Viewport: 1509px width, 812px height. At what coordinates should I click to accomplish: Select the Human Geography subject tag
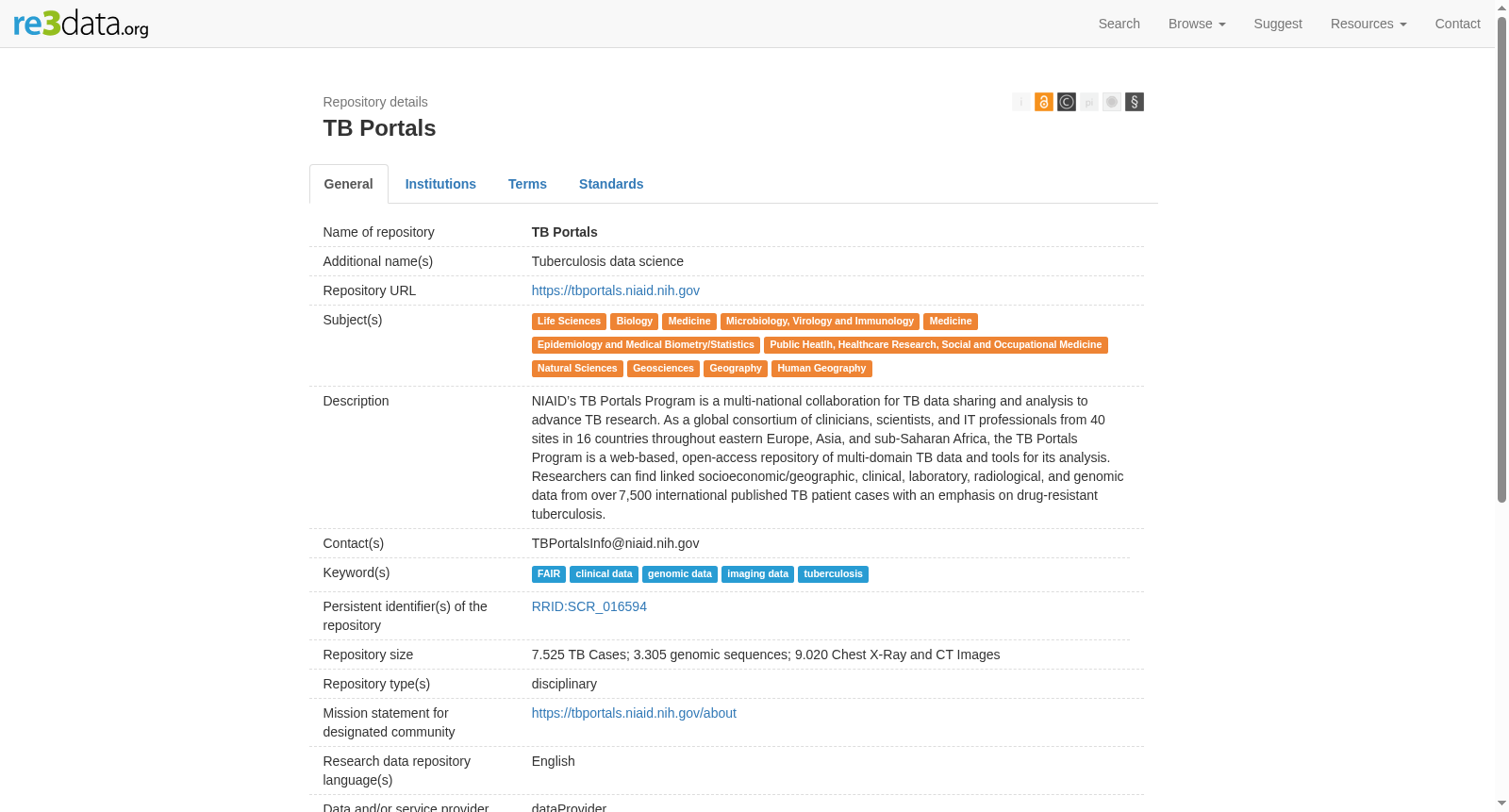821,369
